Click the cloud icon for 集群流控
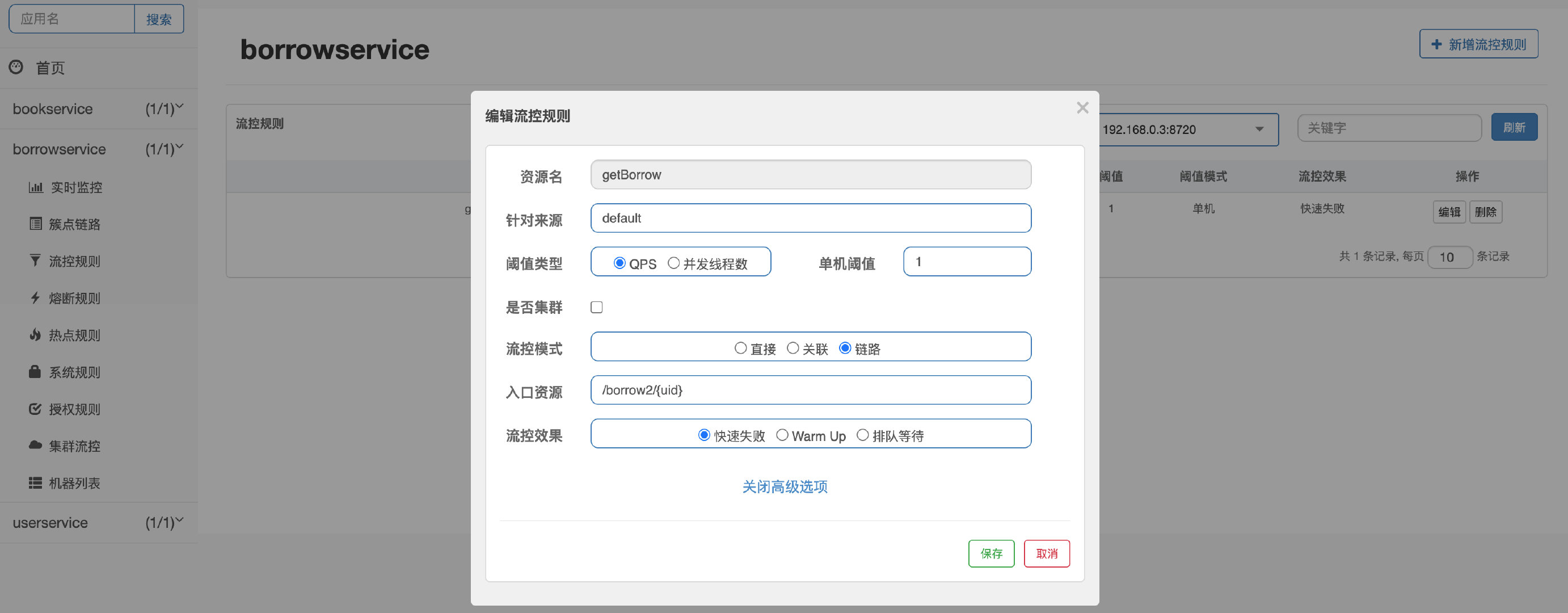 [x=35, y=446]
